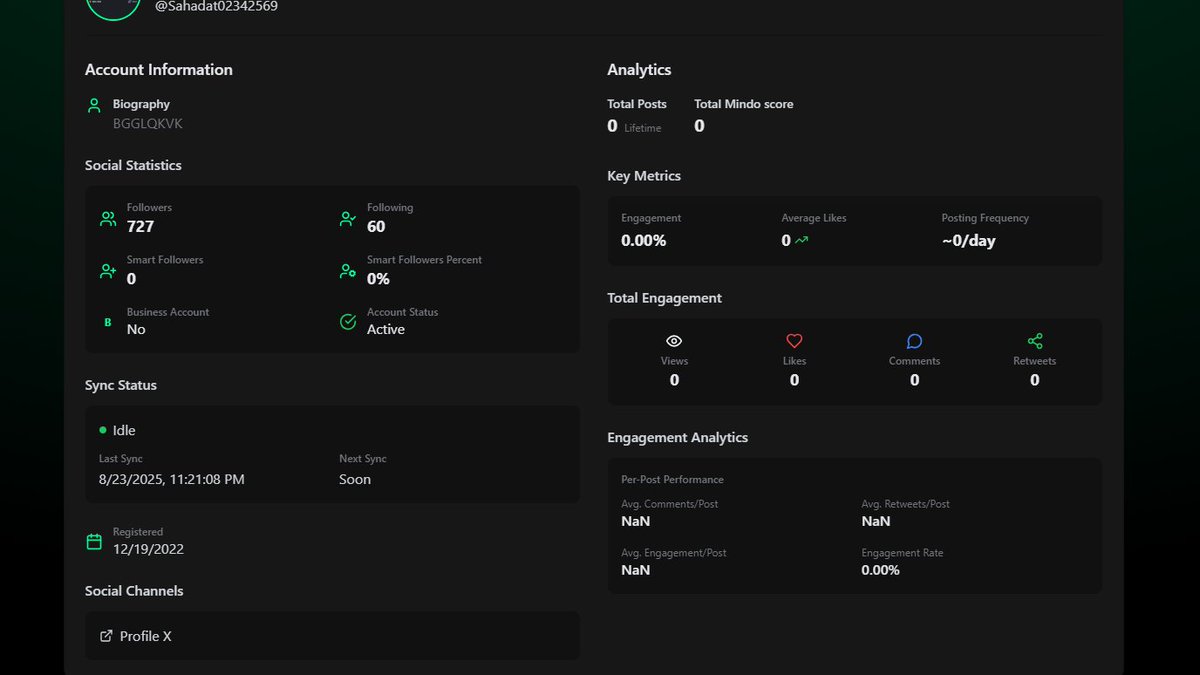Screen dimensions: 1200x675
Task: Click the Following checkmark-person icon
Action: (347, 216)
